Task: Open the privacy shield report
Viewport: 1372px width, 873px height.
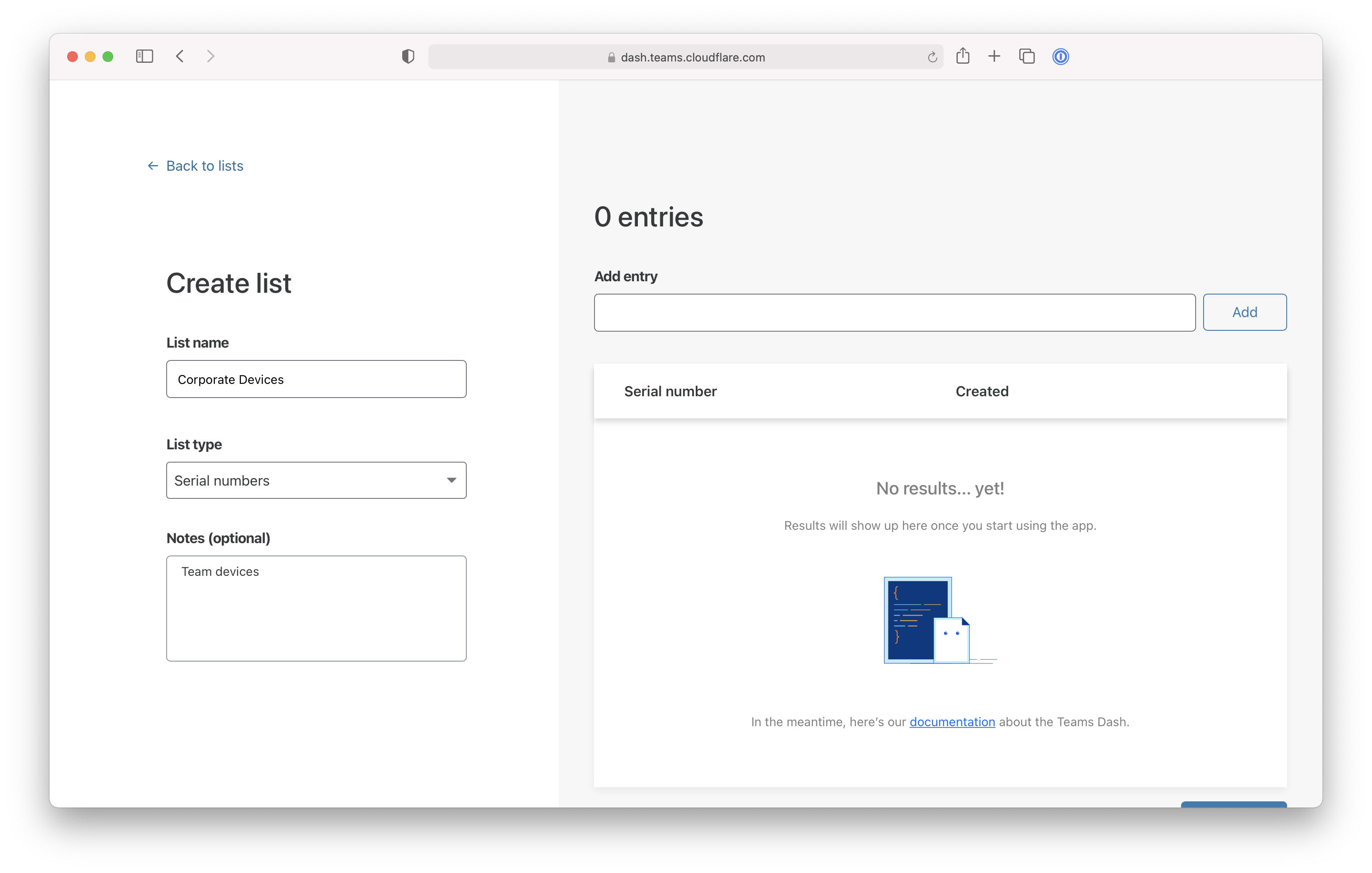Action: 408,56
